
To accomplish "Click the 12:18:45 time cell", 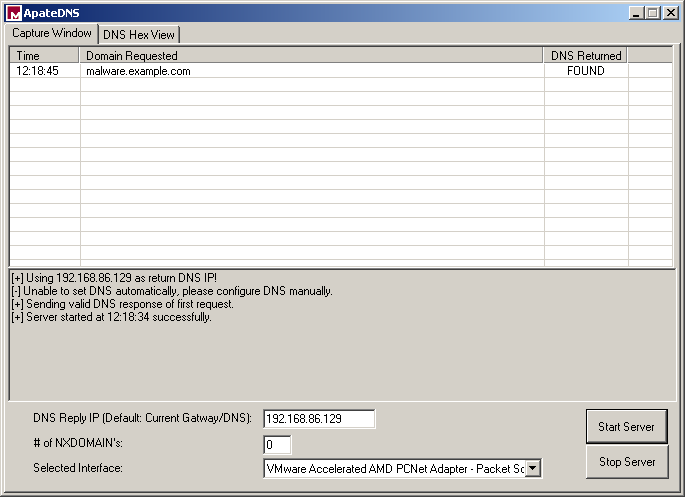I will coord(37,71).
